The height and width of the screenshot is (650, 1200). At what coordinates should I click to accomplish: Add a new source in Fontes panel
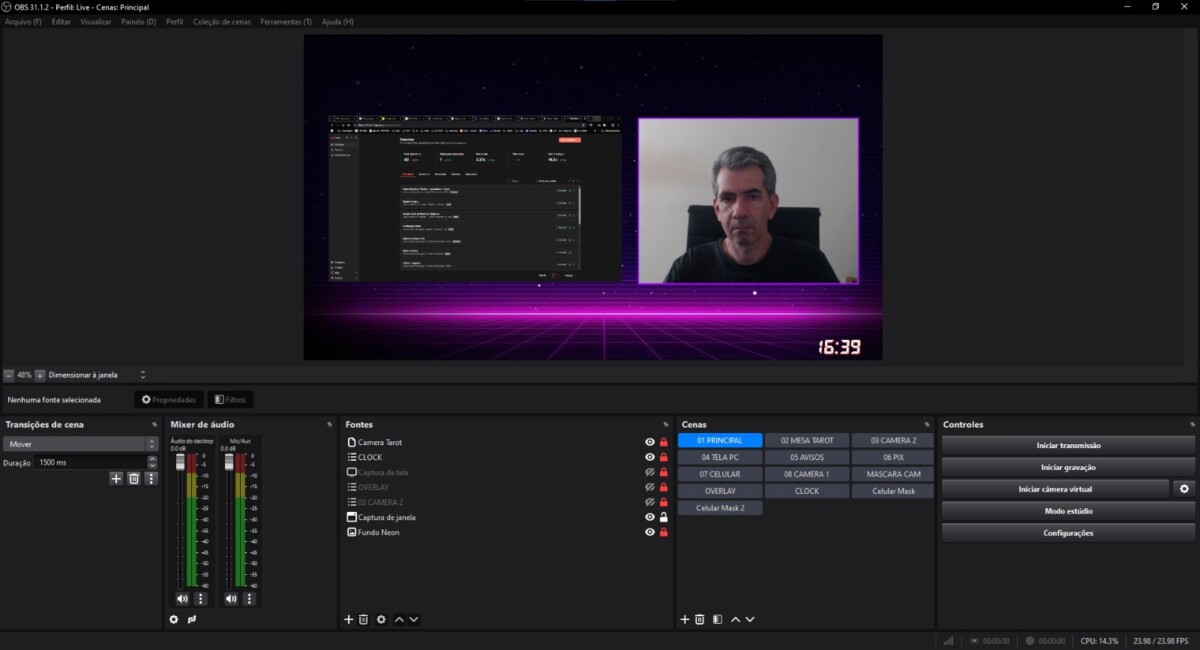coord(349,620)
